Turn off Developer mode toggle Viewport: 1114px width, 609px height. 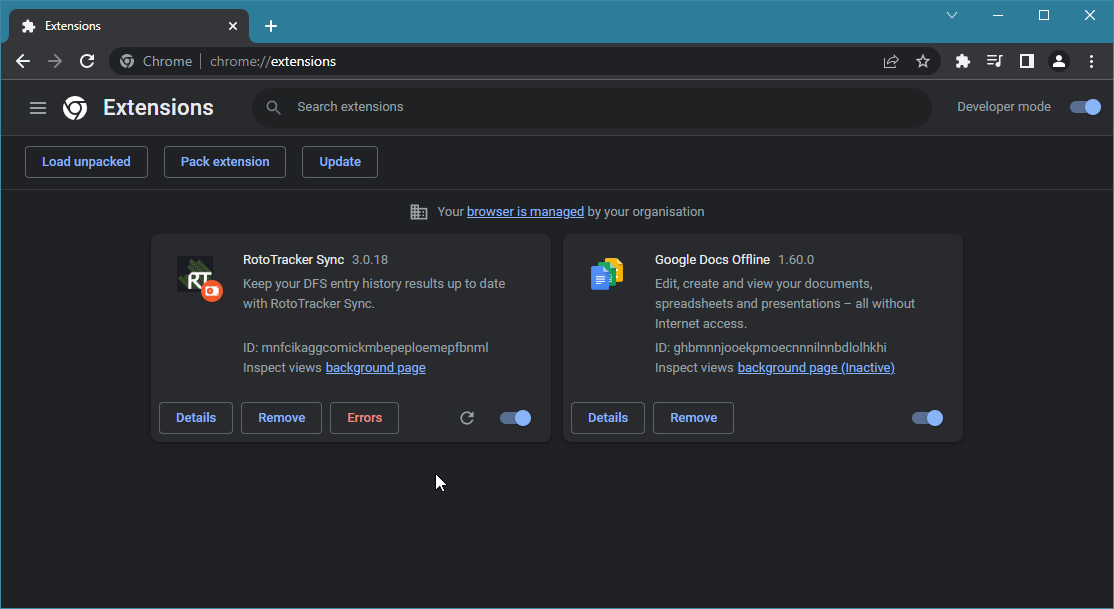click(x=1085, y=107)
